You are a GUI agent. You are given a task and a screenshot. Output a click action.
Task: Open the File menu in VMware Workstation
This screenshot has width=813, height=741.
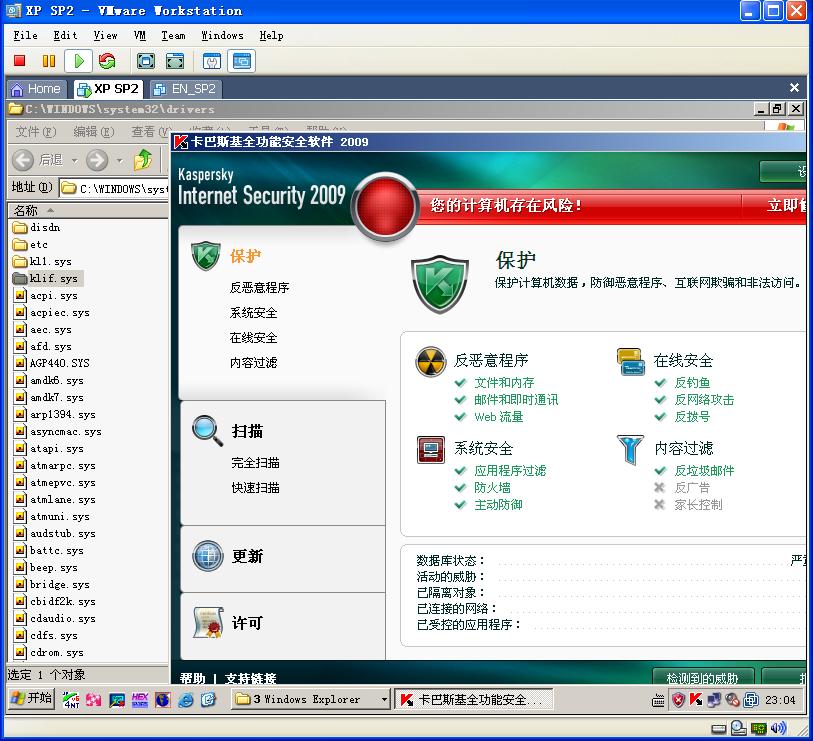tap(25, 35)
